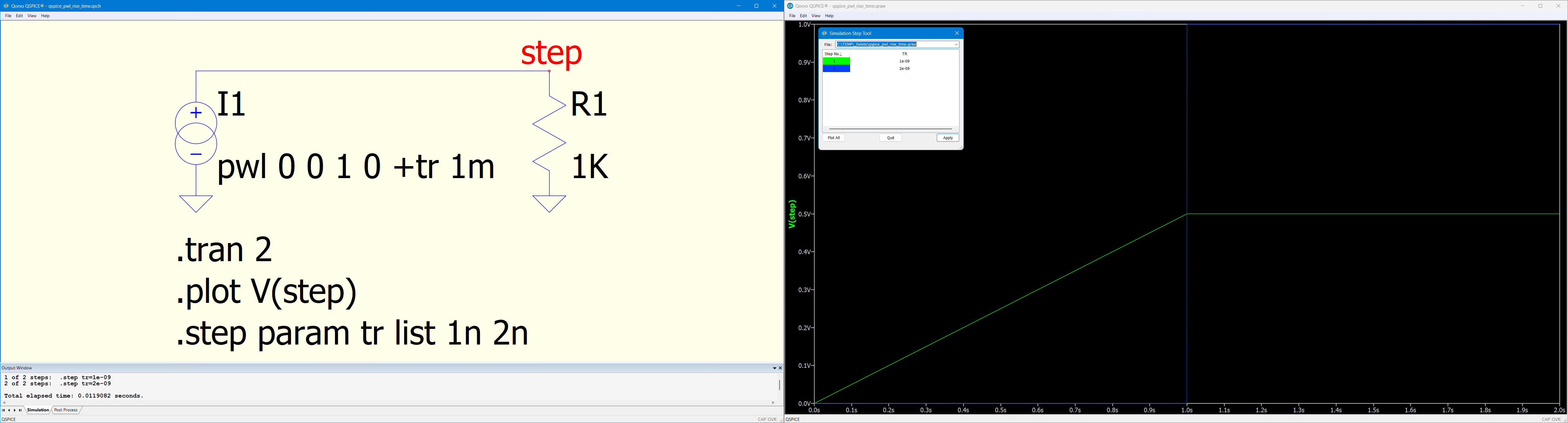Select the blue step 2 color swatch
The width and height of the screenshot is (1568, 423).
(836, 69)
